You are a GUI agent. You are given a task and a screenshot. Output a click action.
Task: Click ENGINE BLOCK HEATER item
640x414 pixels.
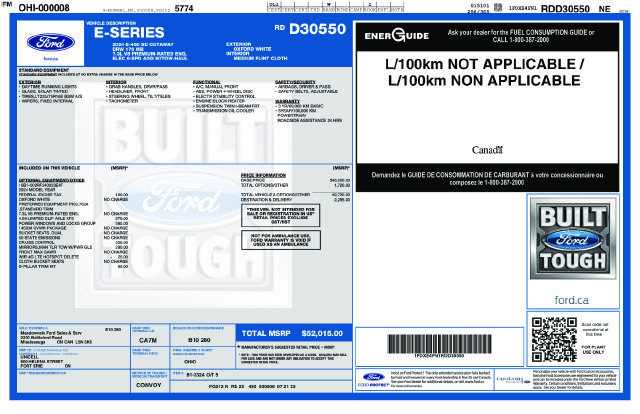pyautogui.click(x=219, y=101)
